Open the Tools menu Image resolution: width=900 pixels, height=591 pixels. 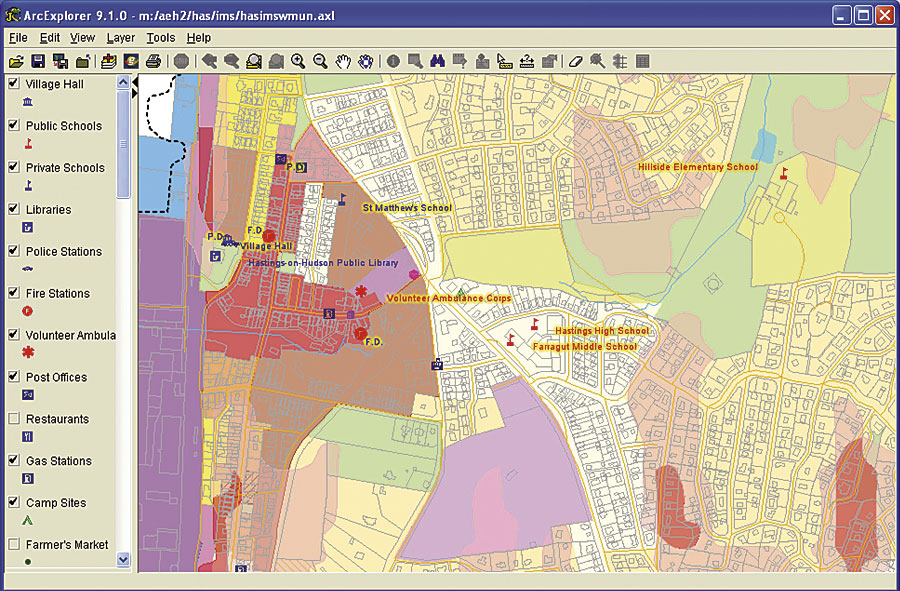coord(160,38)
